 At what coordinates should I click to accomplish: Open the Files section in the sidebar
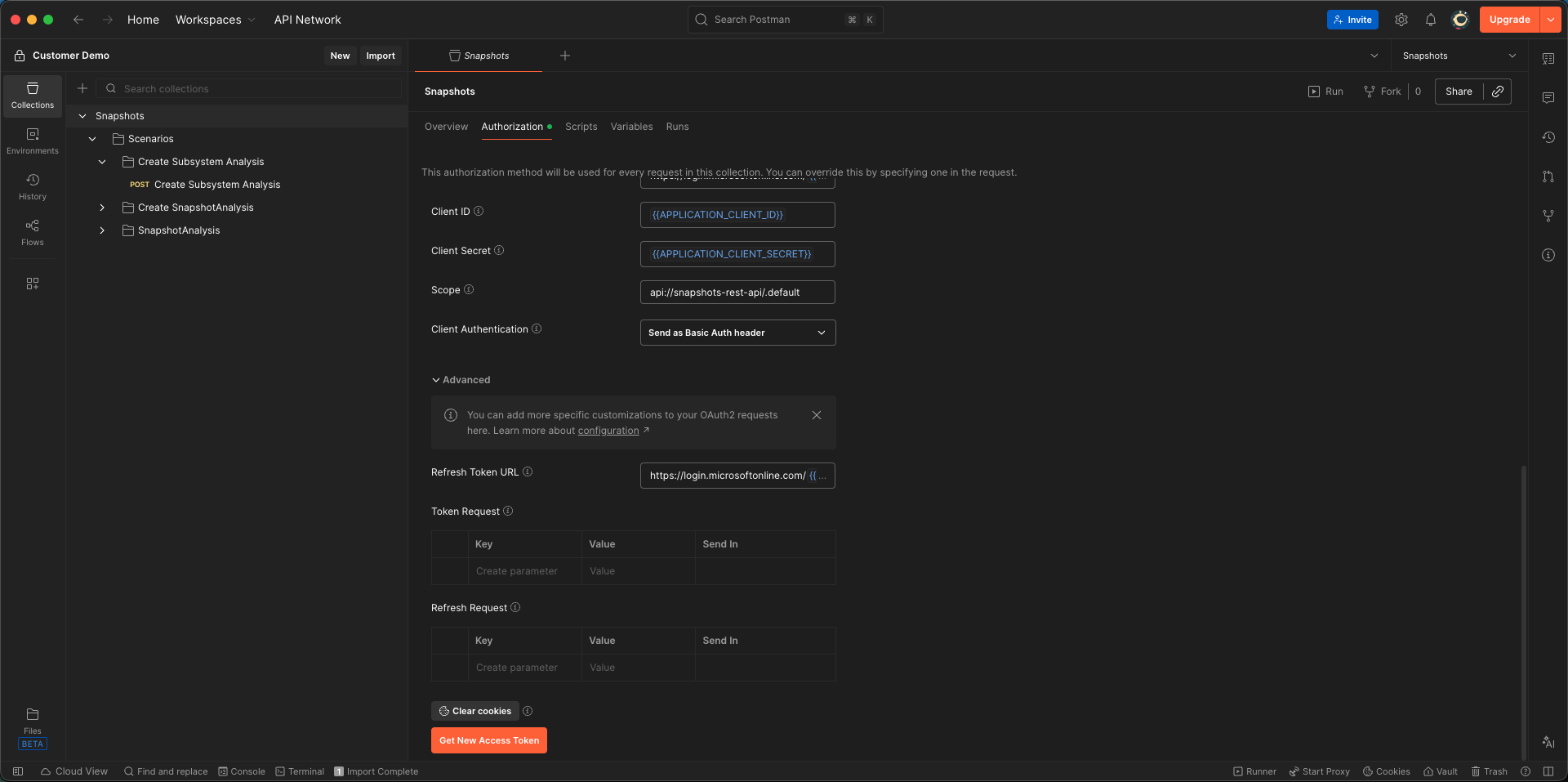click(x=32, y=719)
